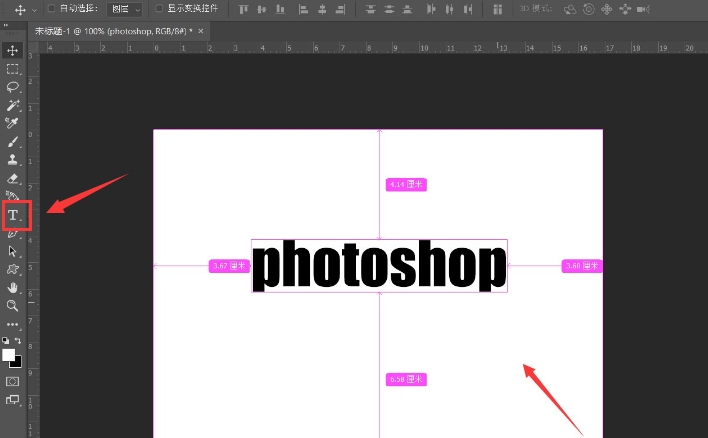Expand the toolbar panel double-arrow
708x438 pixels.
pos(7,32)
